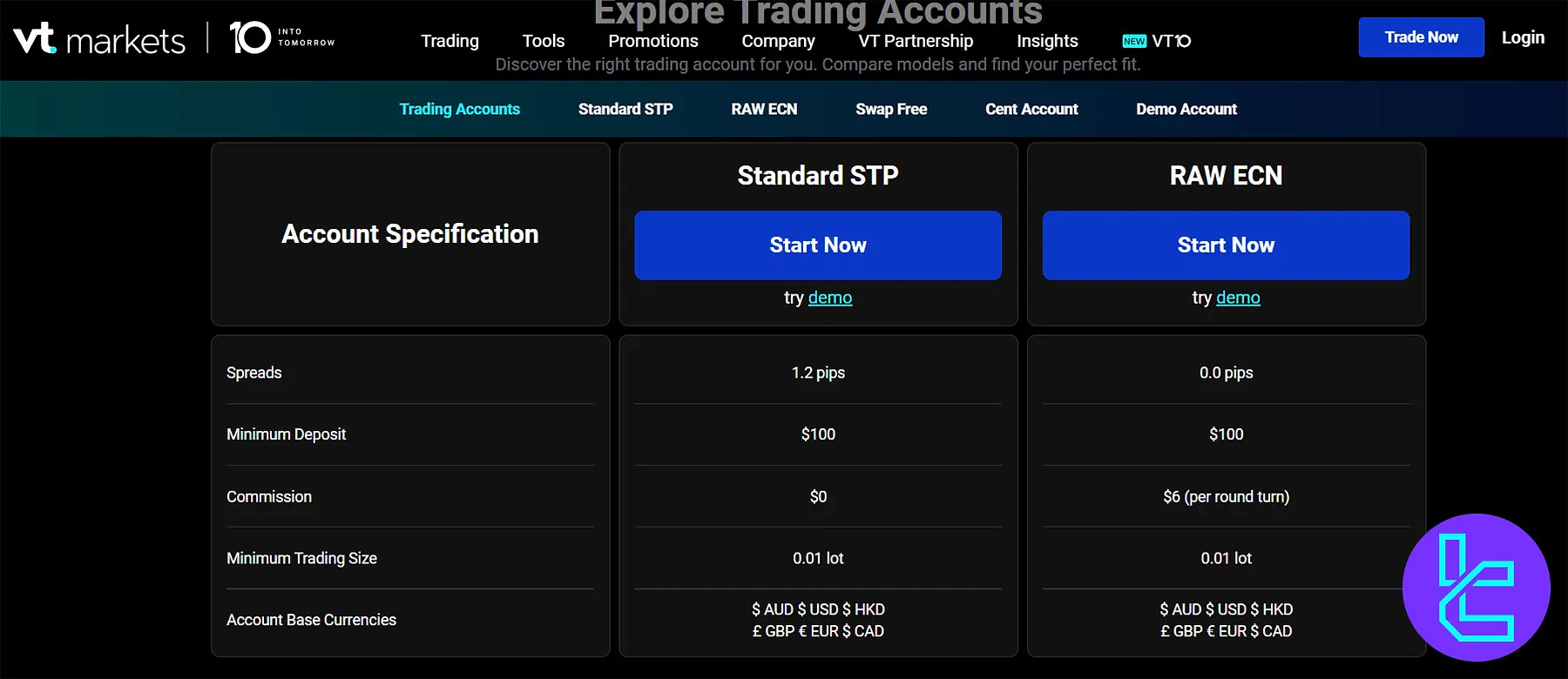Click the Minimum Trading Size row label
The width and height of the screenshot is (1568, 679).
(x=301, y=559)
